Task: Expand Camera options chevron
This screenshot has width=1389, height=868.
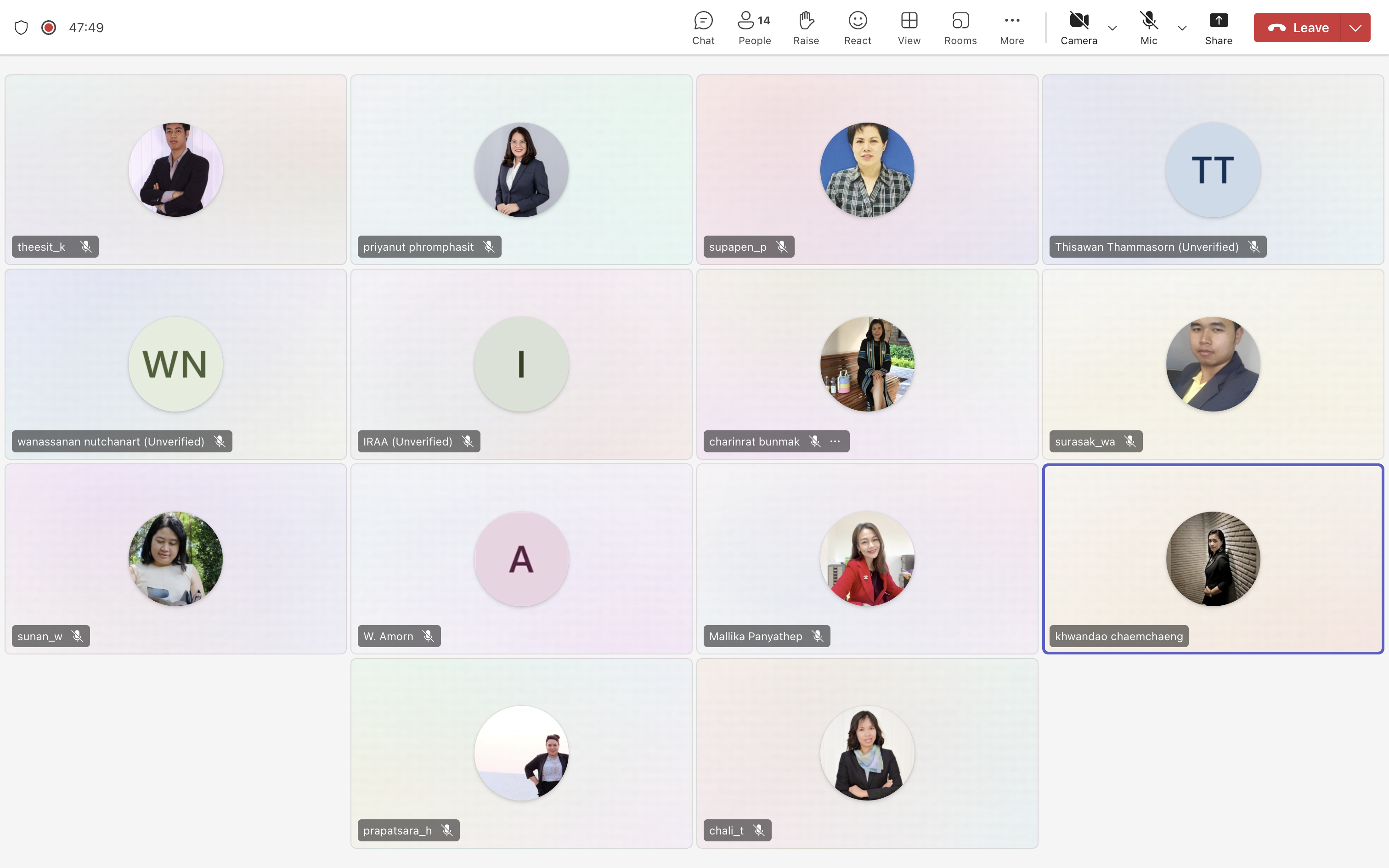Action: pos(1112,28)
